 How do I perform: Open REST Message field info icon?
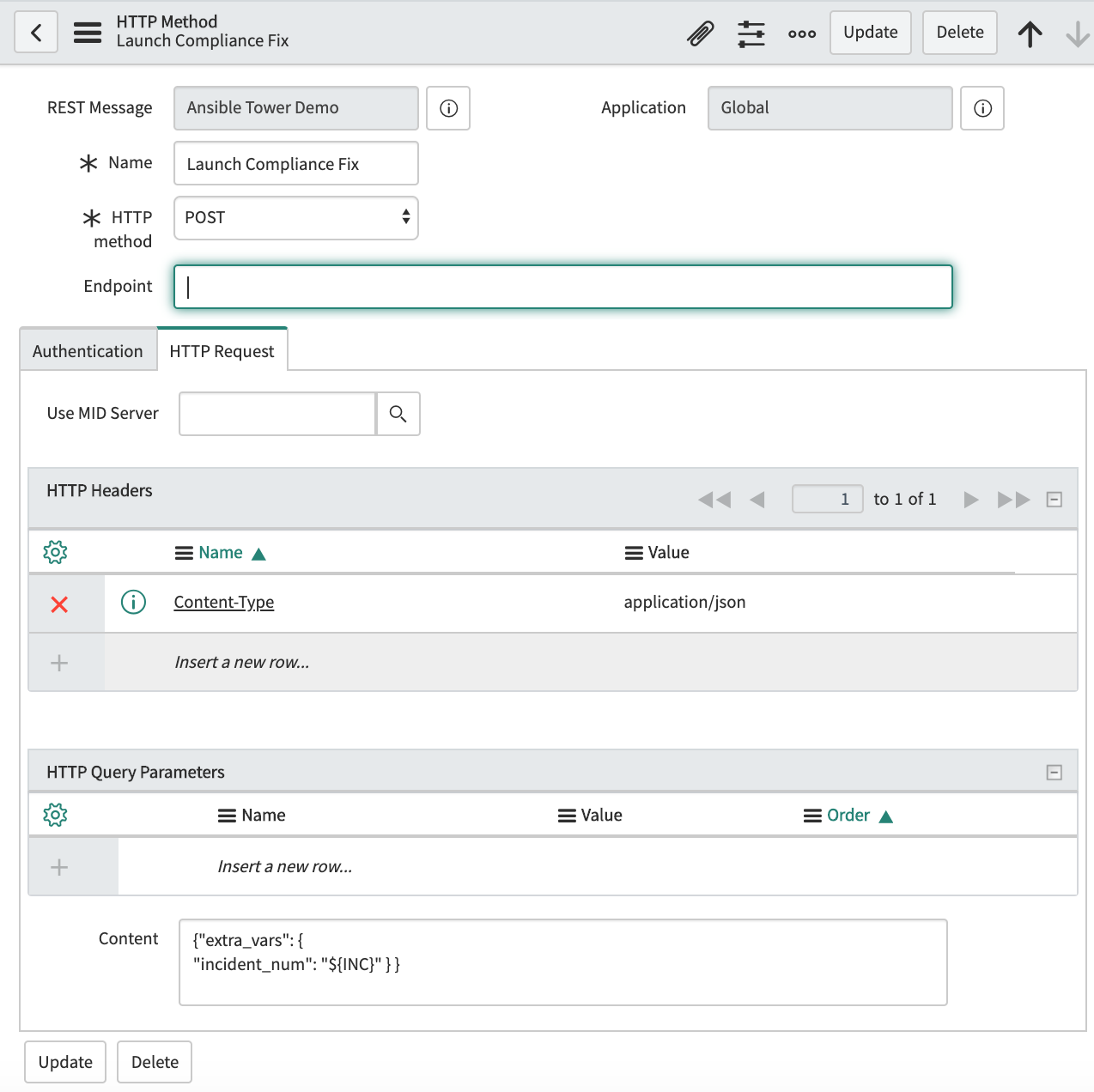(x=448, y=108)
